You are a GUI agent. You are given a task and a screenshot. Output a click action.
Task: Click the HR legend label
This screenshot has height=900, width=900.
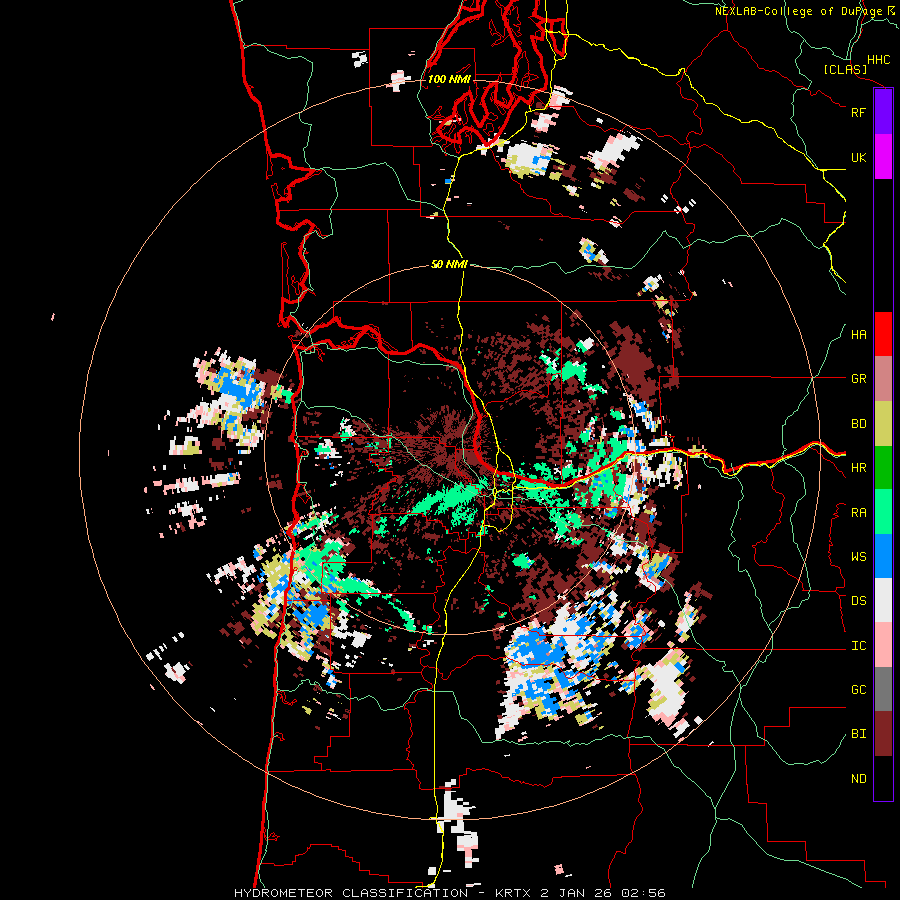(858, 468)
